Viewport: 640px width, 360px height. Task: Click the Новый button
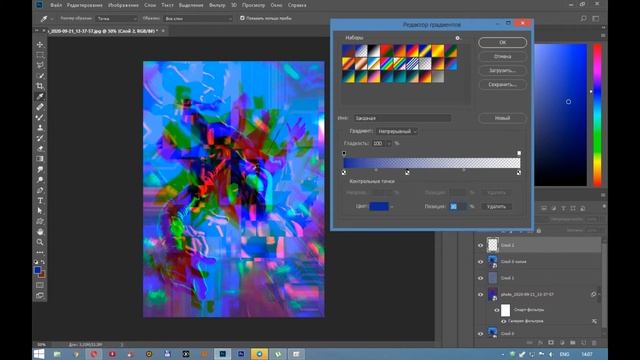[502, 118]
